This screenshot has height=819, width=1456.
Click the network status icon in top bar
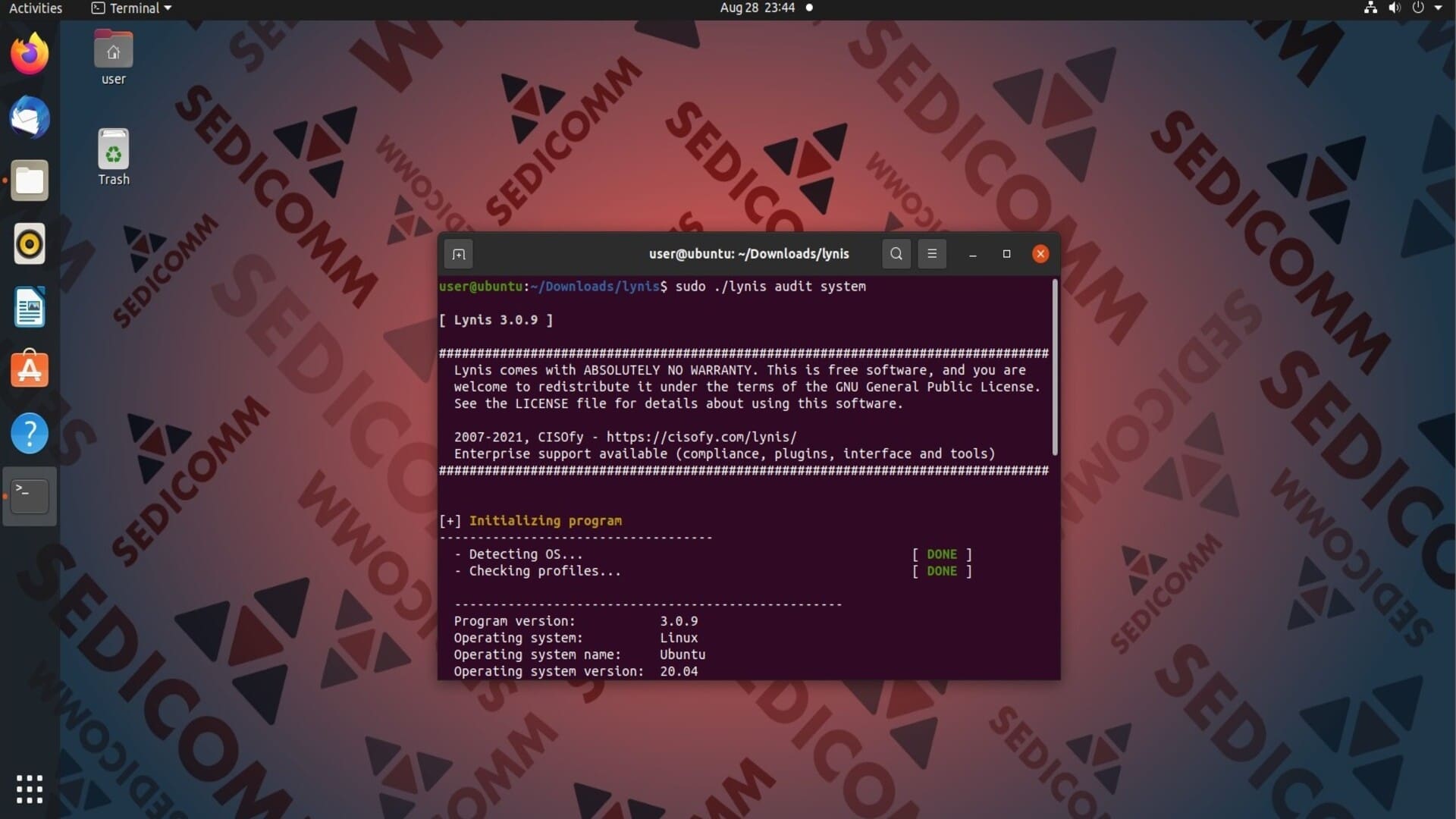click(1370, 8)
